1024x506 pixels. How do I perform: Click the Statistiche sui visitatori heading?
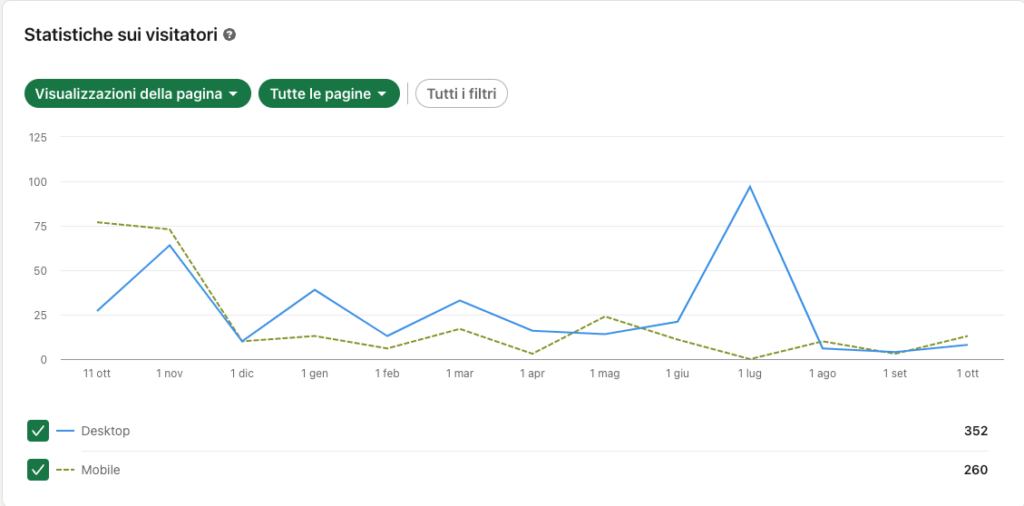click(120, 35)
